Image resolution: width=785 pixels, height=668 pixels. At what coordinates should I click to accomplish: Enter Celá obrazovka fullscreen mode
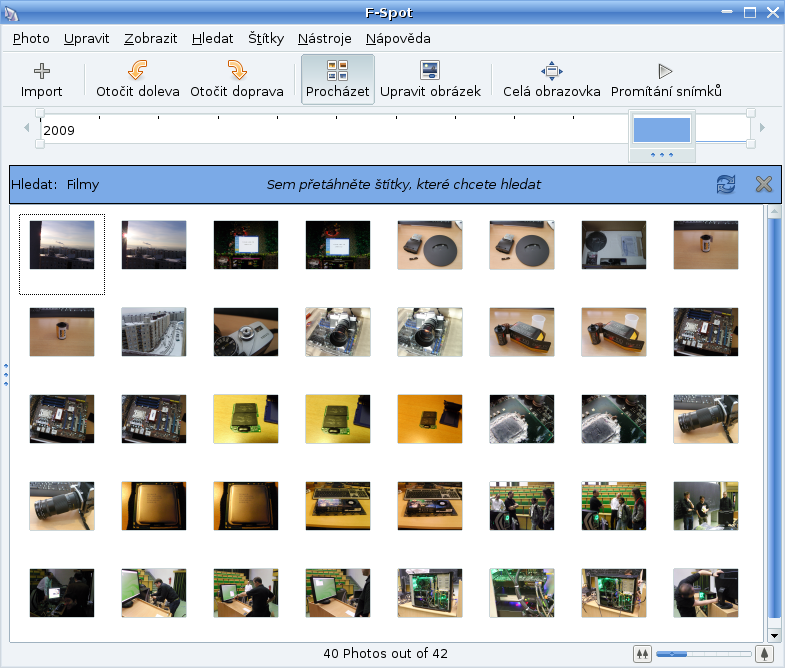[x=551, y=80]
